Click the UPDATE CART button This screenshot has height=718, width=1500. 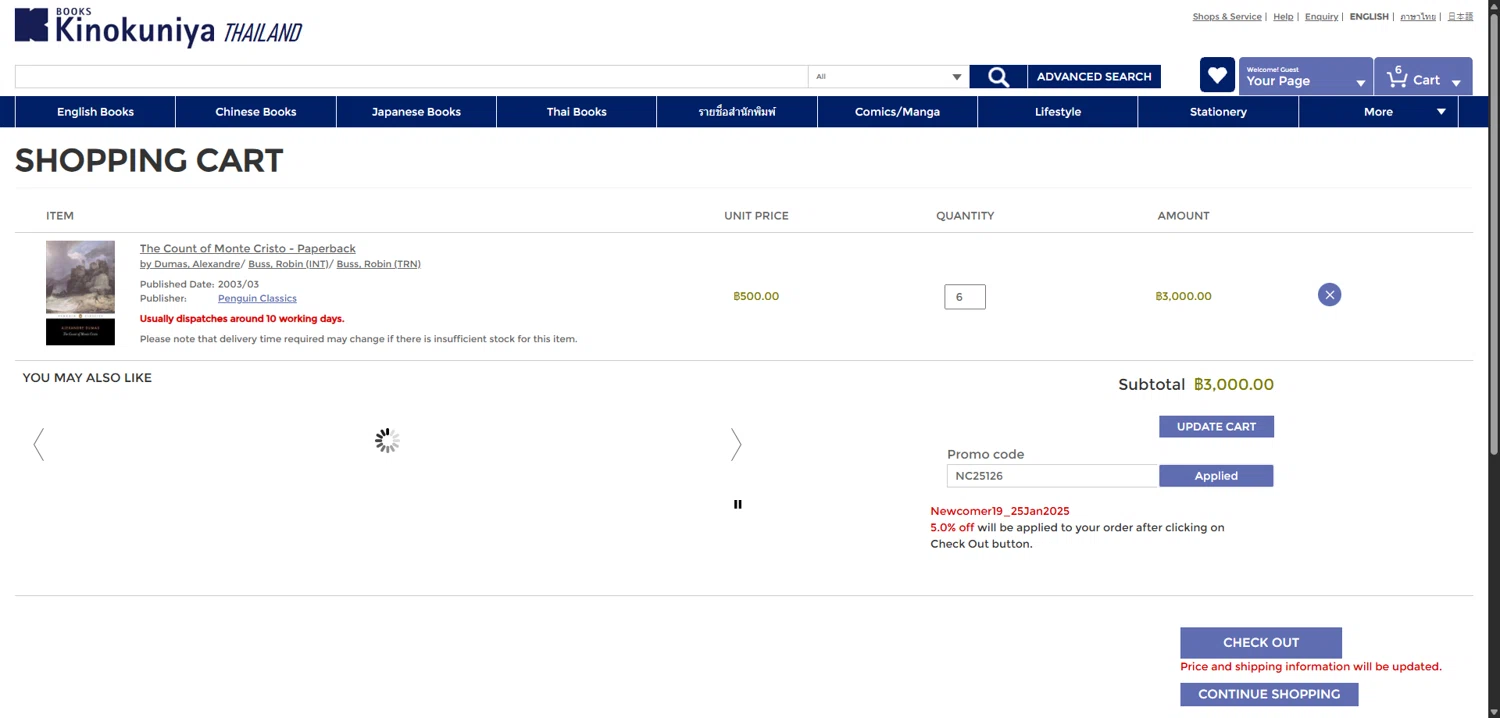(1216, 427)
